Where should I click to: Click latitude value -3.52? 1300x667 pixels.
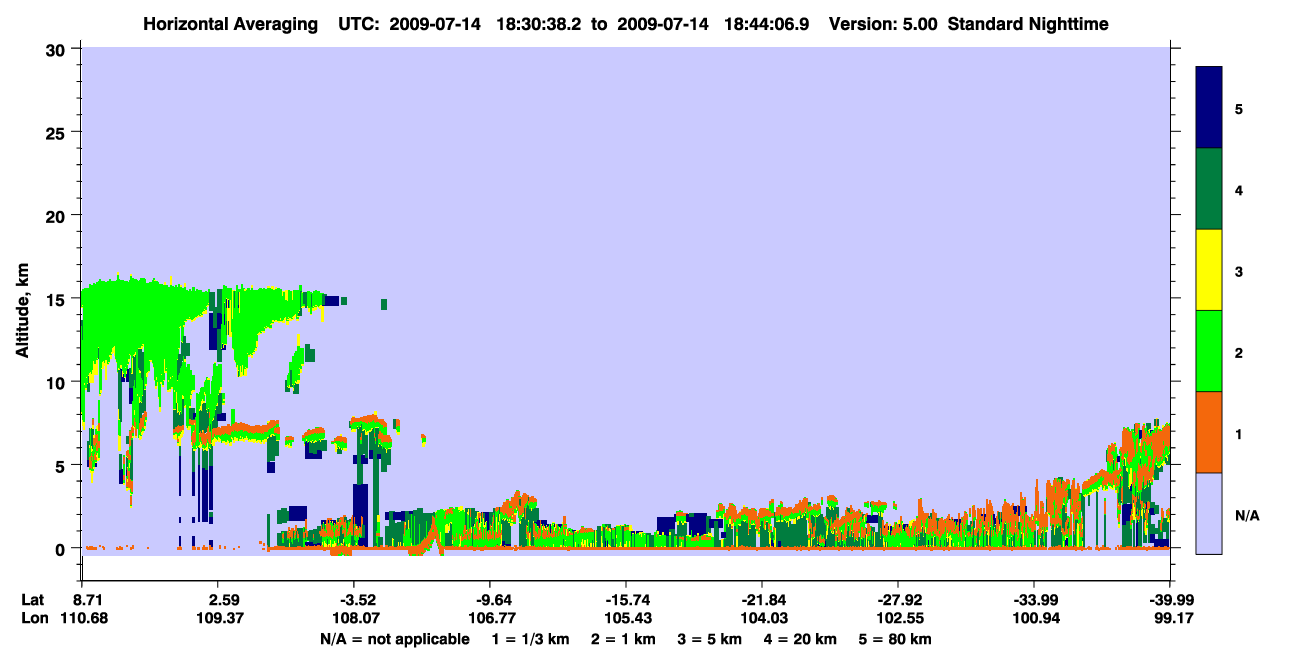click(359, 600)
